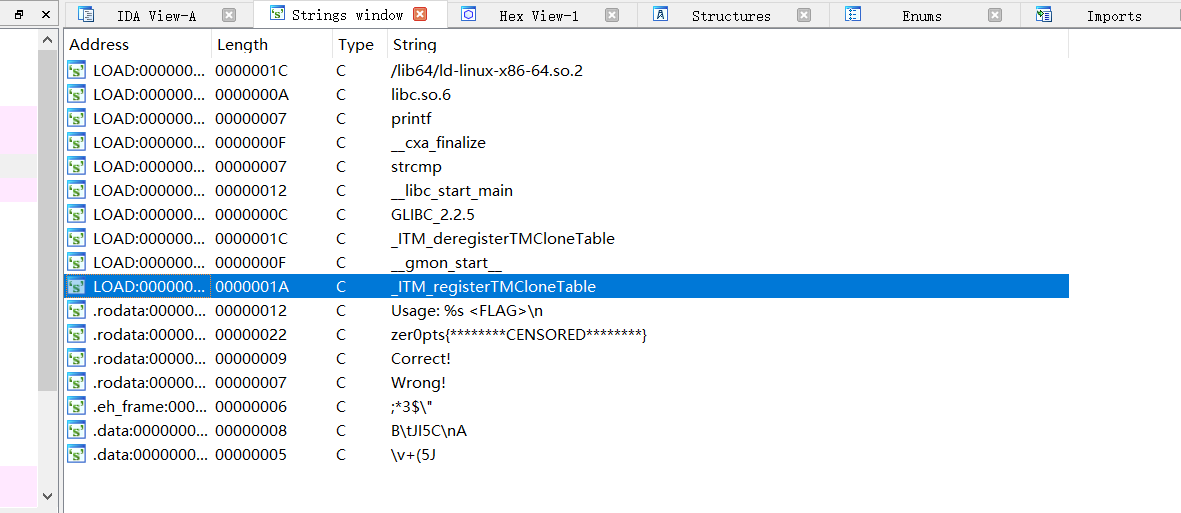
Task: Click string icon beside the libc.so.6 row
Action: click(77, 95)
